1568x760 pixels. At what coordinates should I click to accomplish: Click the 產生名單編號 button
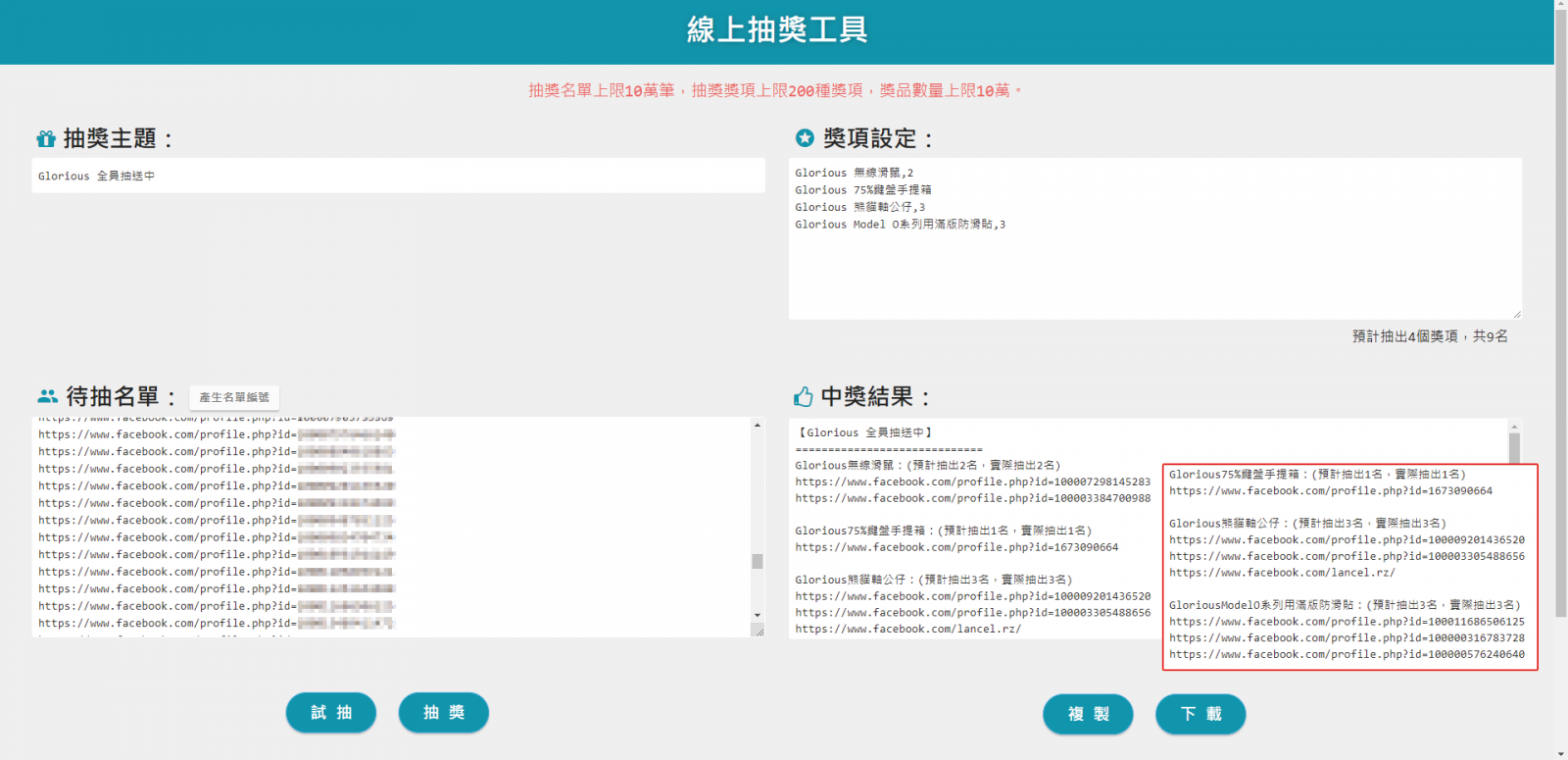pyautogui.click(x=234, y=397)
